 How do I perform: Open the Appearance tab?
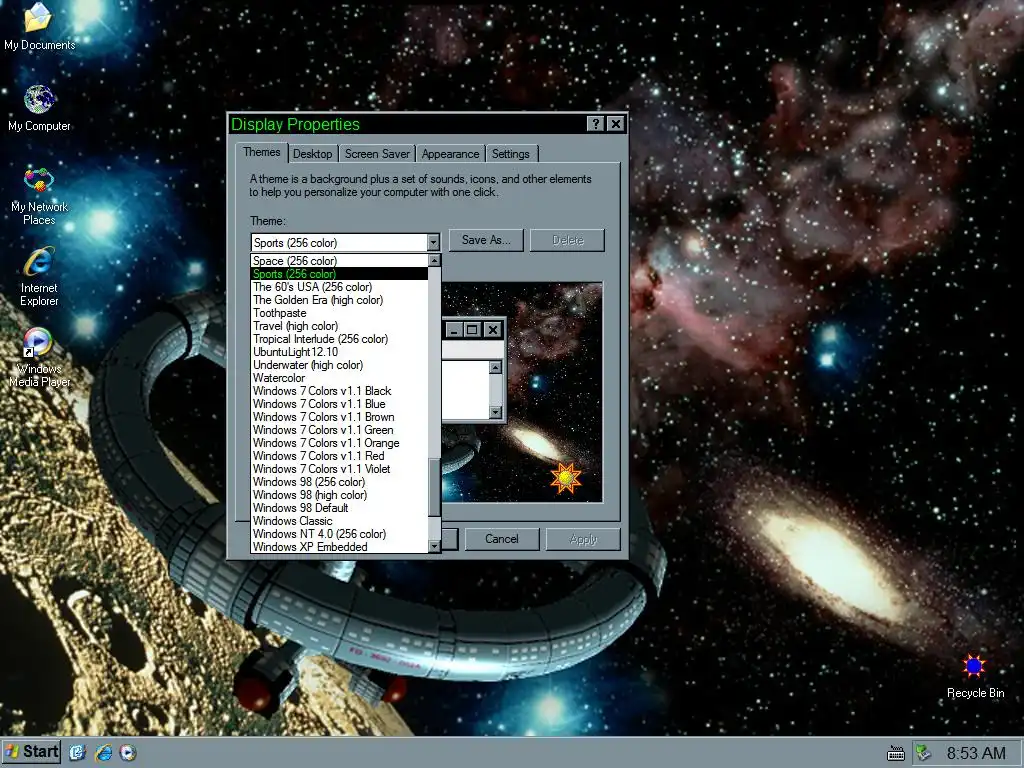[450, 154]
